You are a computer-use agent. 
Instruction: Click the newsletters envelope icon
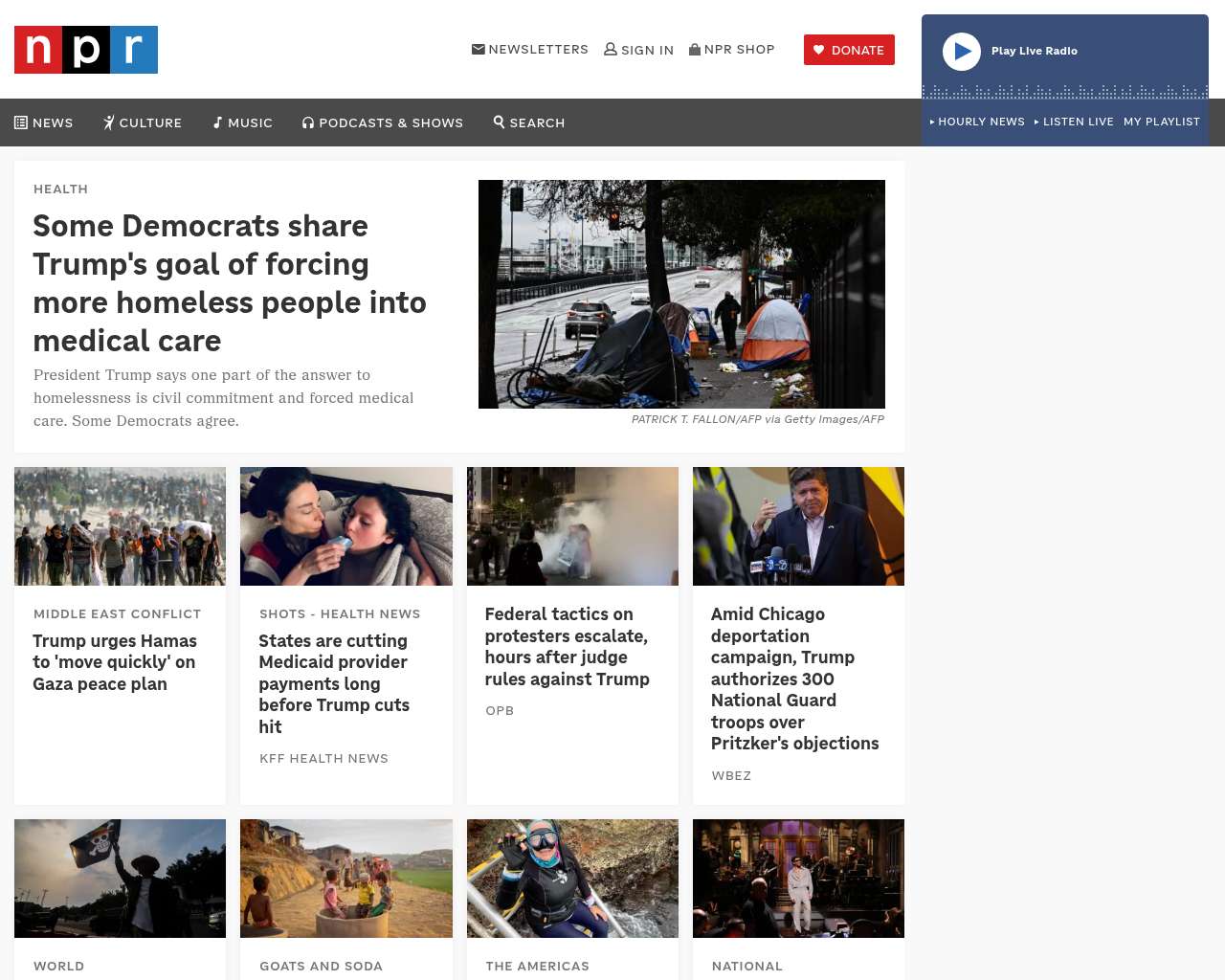pyautogui.click(x=479, y=49)
